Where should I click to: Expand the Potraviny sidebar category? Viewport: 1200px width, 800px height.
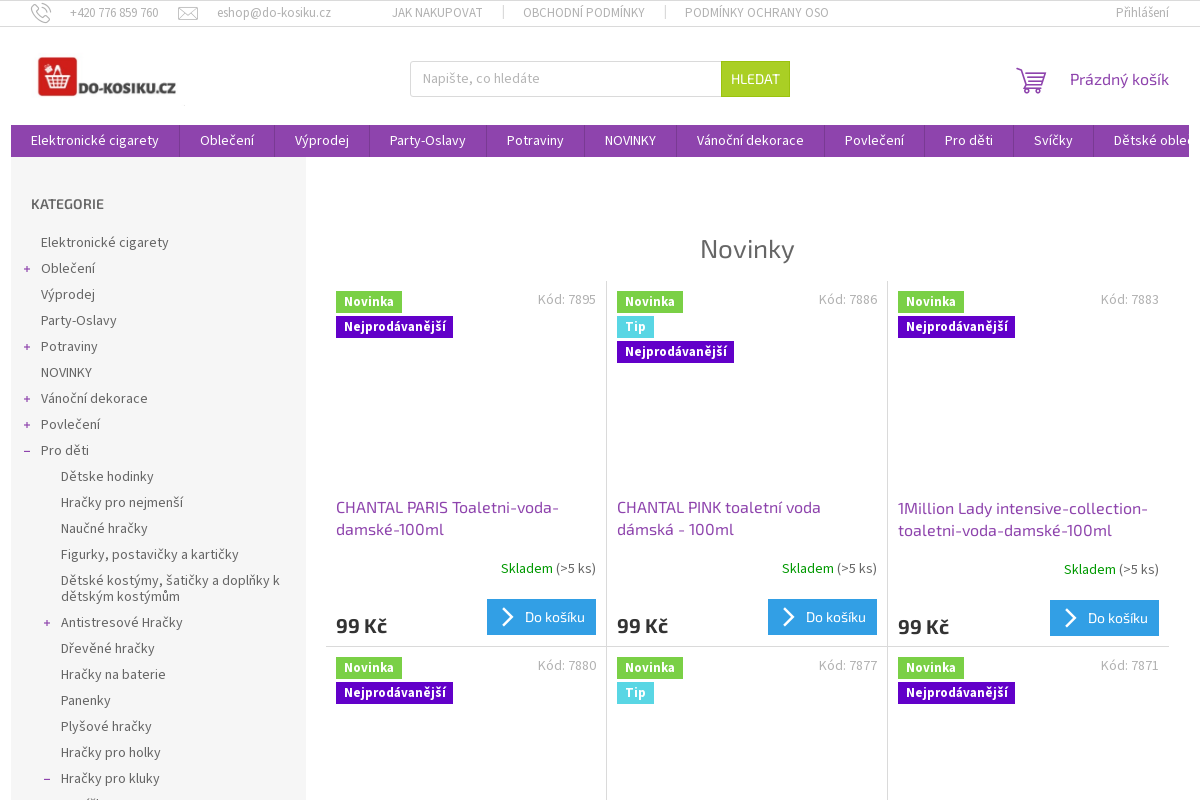pyautogui.click(x=27, y=347)
